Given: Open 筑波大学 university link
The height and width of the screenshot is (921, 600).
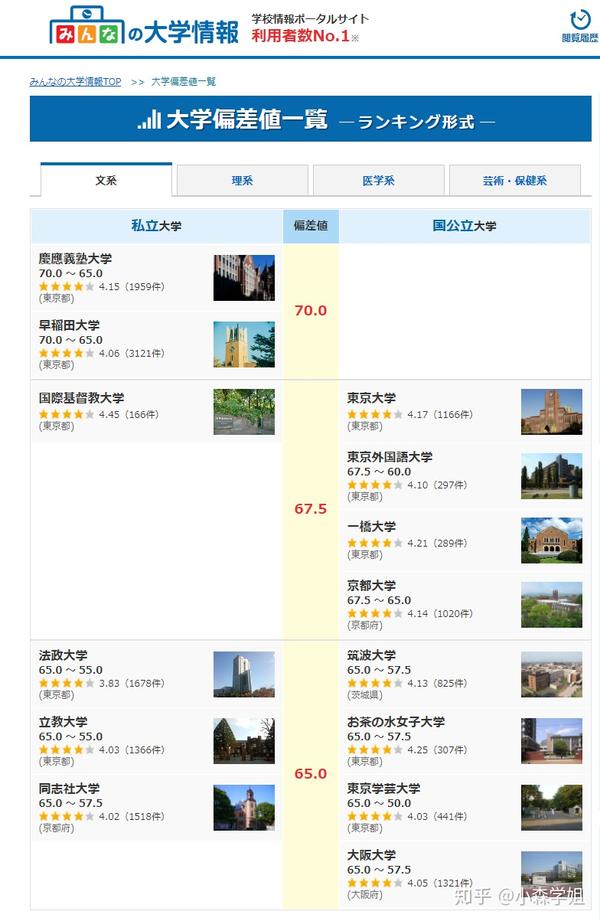Looking at the screenshot, I should pyautogui.click(x=371, y=655).
